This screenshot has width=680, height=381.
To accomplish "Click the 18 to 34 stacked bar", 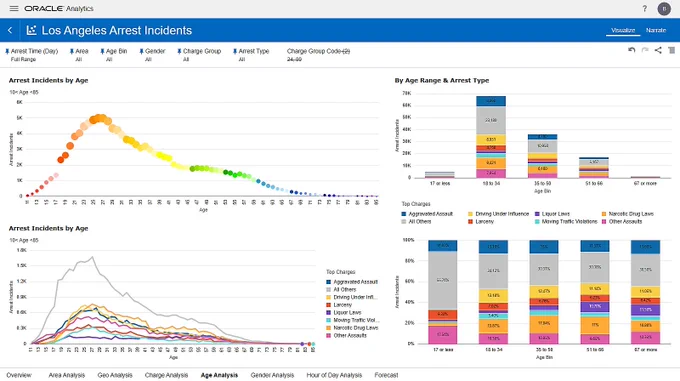I will coord(491,137).
